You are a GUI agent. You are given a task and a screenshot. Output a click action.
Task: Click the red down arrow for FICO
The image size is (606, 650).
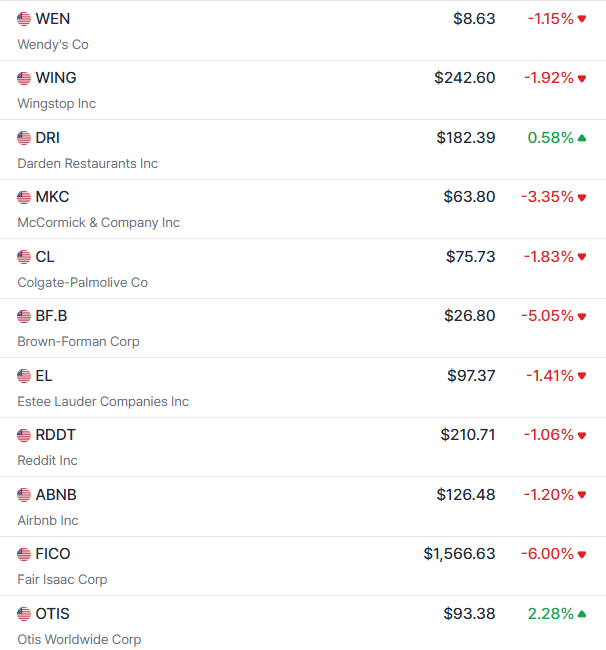pyautogui.click(x=582, y=554)
